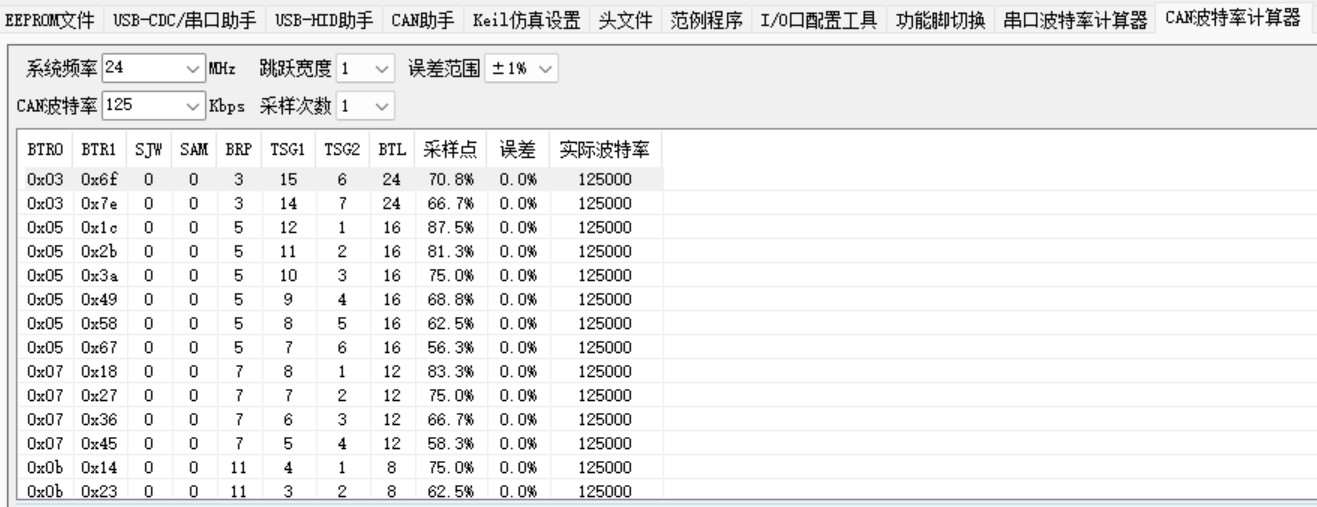Viewport: 1317px width, 507px height.
Task: Select the CAN波特率计算器 tab
Action: 1232,16
